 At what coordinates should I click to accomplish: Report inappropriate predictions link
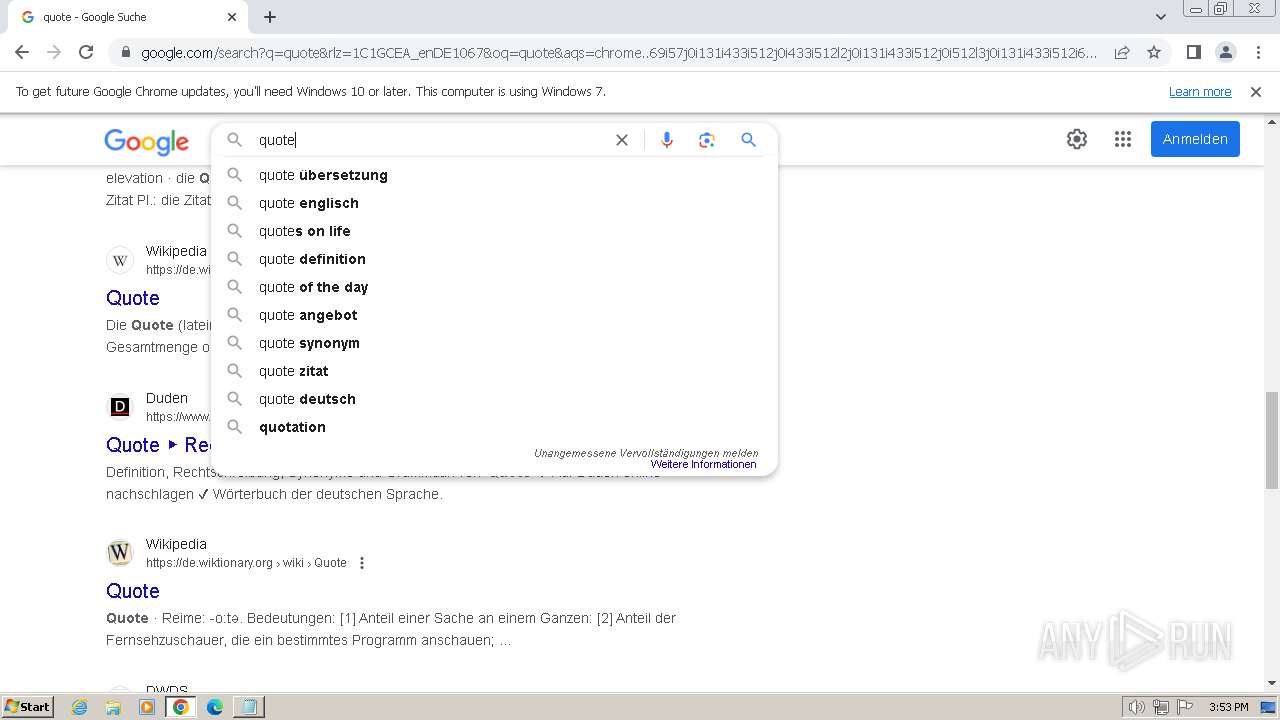click(646, 453)
